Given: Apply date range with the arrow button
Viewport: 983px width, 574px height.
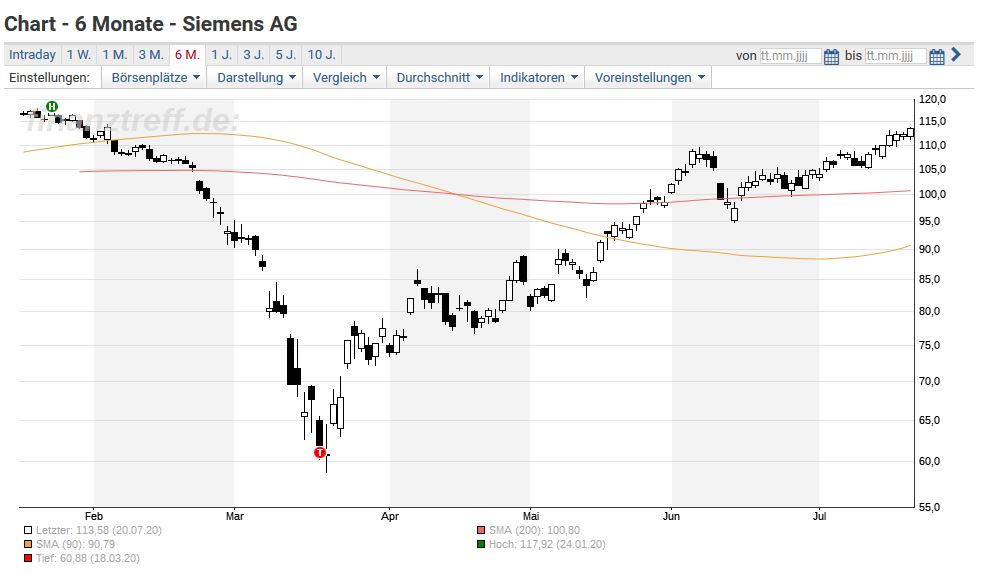Looking at the screenshot, I should 956,55.
